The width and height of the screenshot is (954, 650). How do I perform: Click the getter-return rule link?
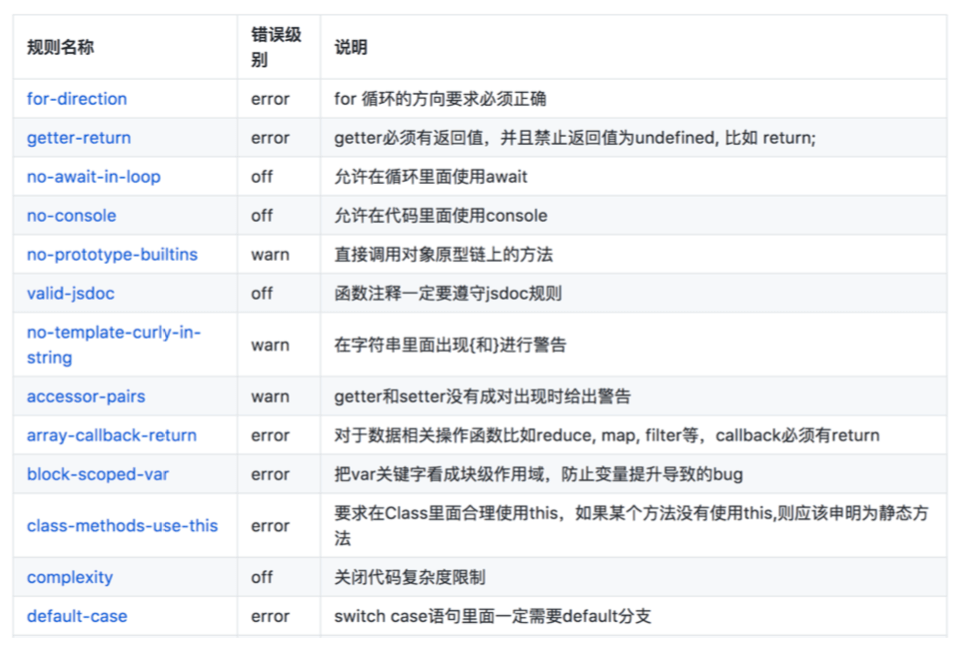coord(79,138)
